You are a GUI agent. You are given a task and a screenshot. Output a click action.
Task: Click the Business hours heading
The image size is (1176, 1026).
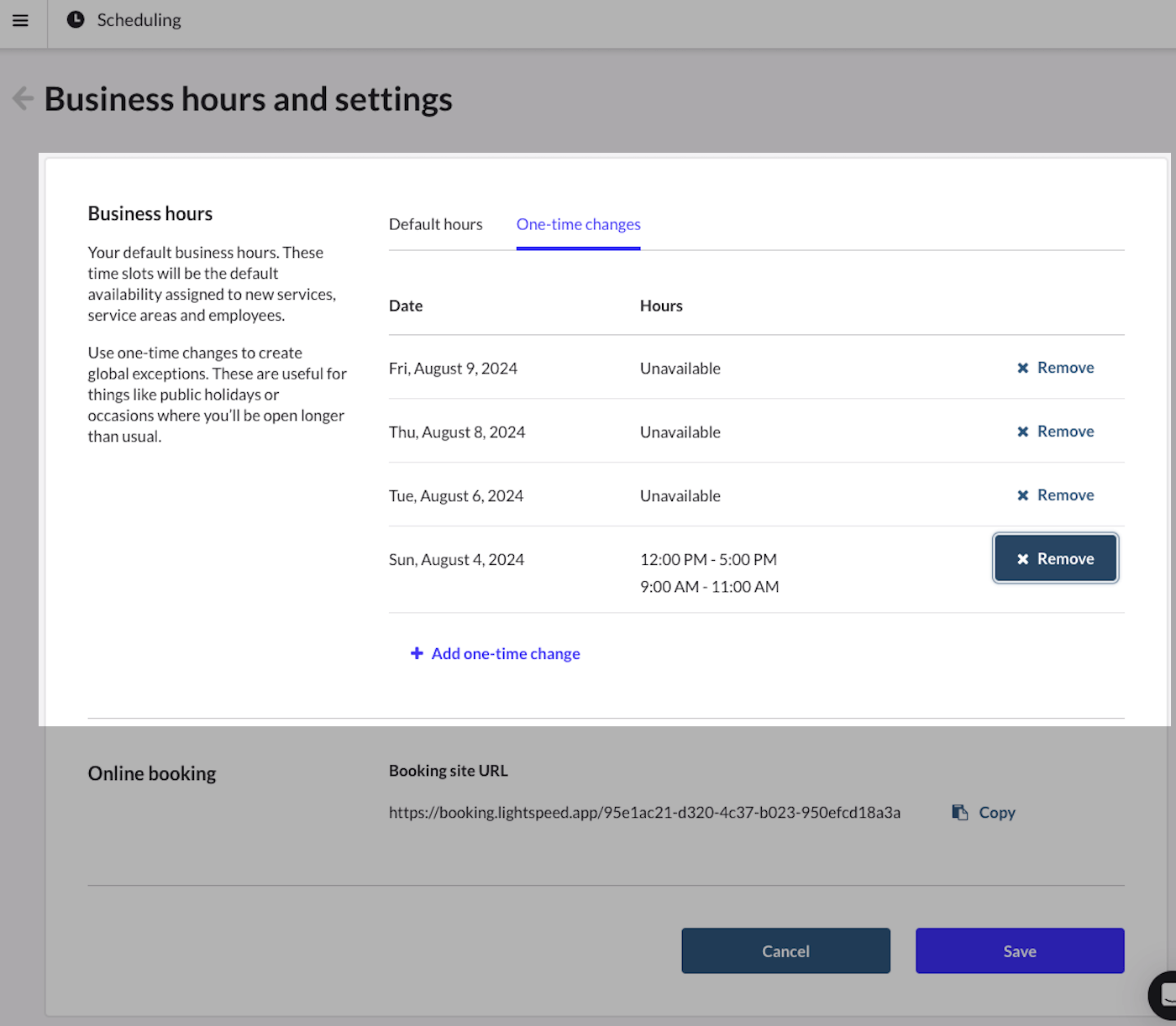point(150,213)
